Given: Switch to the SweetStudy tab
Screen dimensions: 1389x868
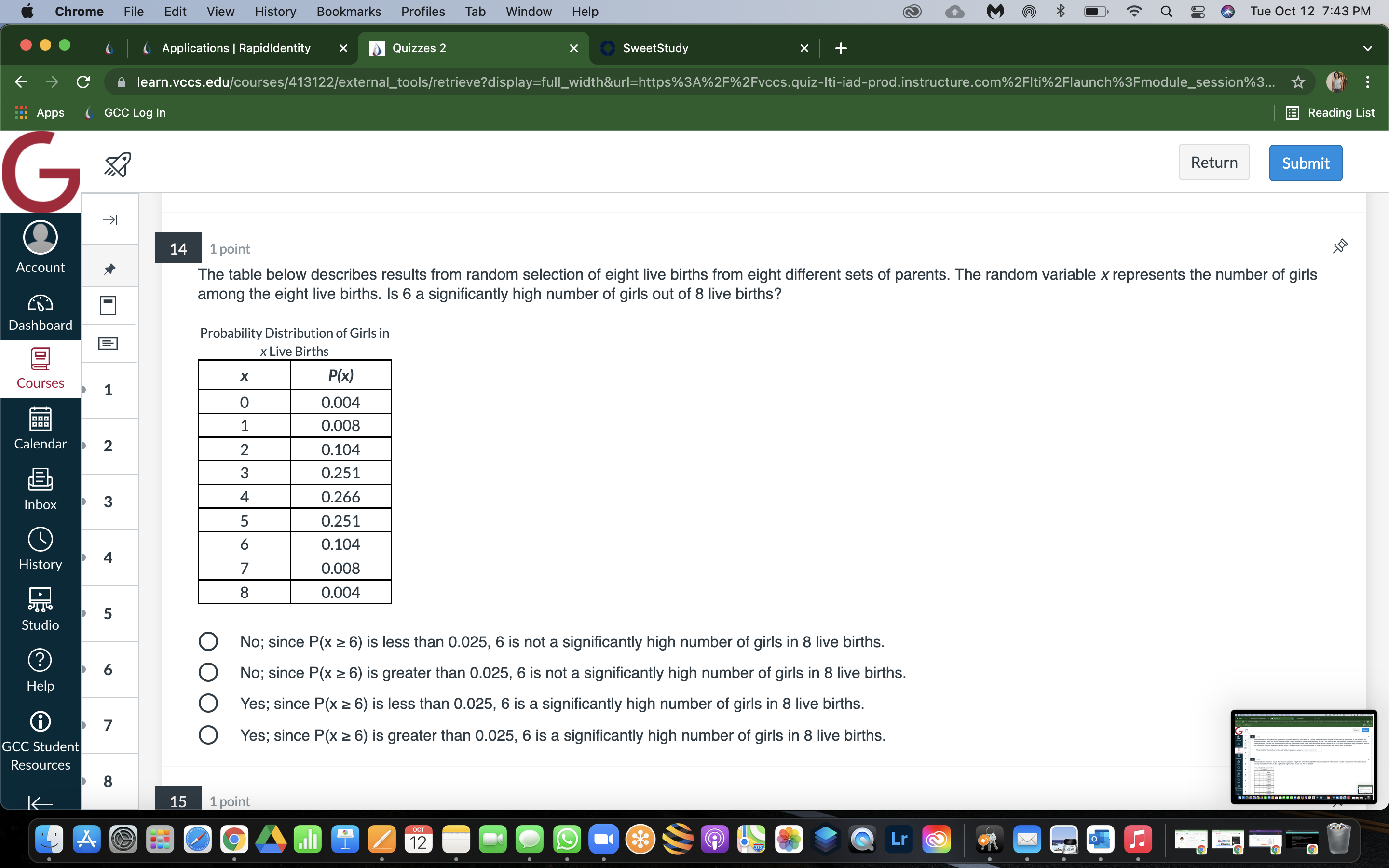Looking at the screenshot, I should click(x=655, y=48).
